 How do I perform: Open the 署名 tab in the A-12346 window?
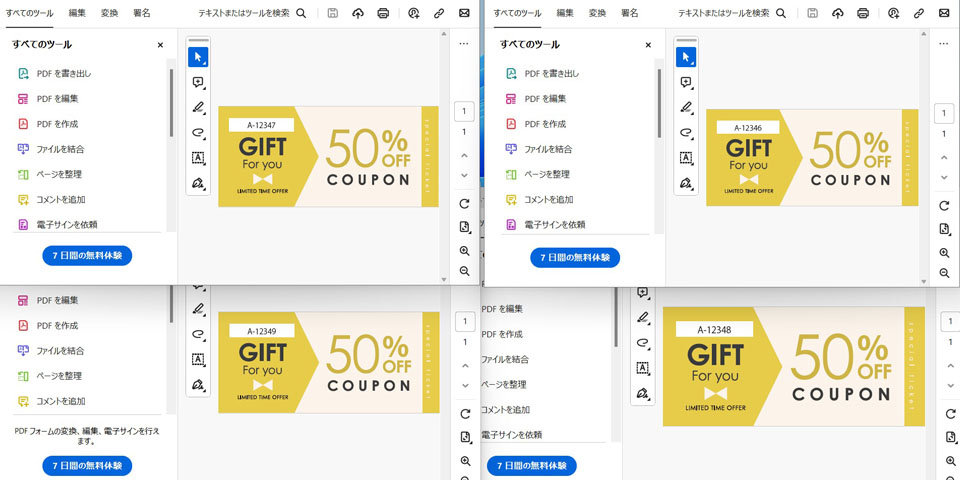click(x=629, y=13)
